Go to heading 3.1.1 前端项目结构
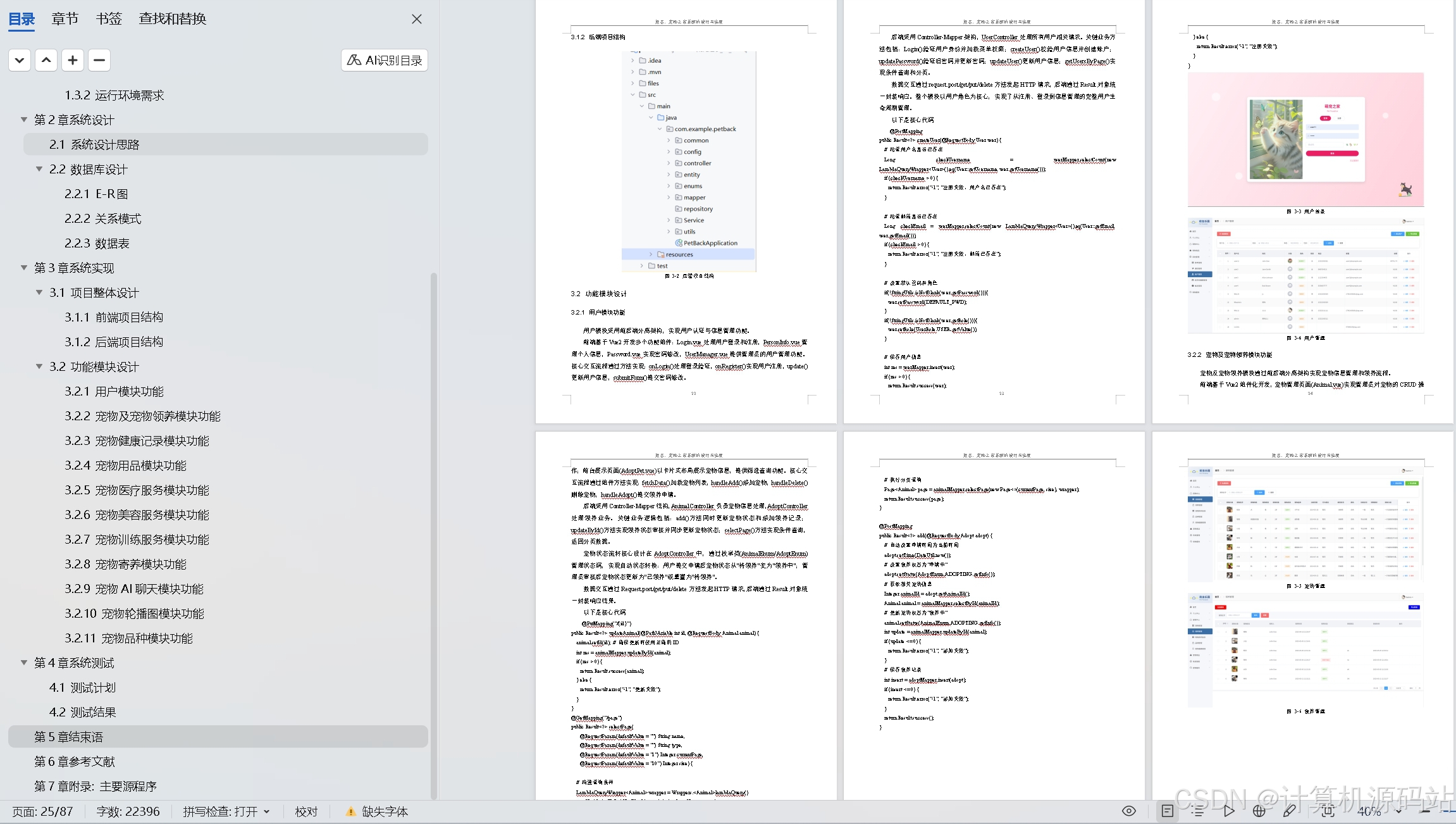Image resolution: width=1456 pixels, height=824 pixels. (x=114, y=317)
